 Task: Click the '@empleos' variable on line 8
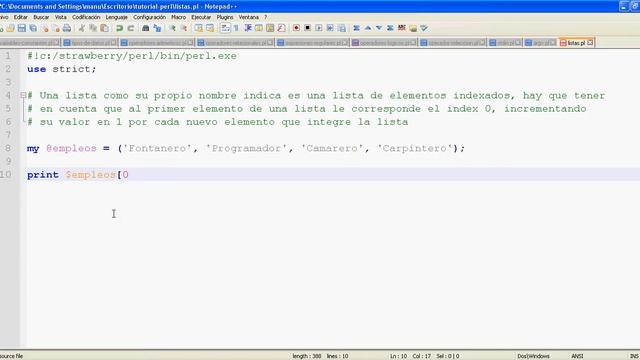tap(71, 148)
